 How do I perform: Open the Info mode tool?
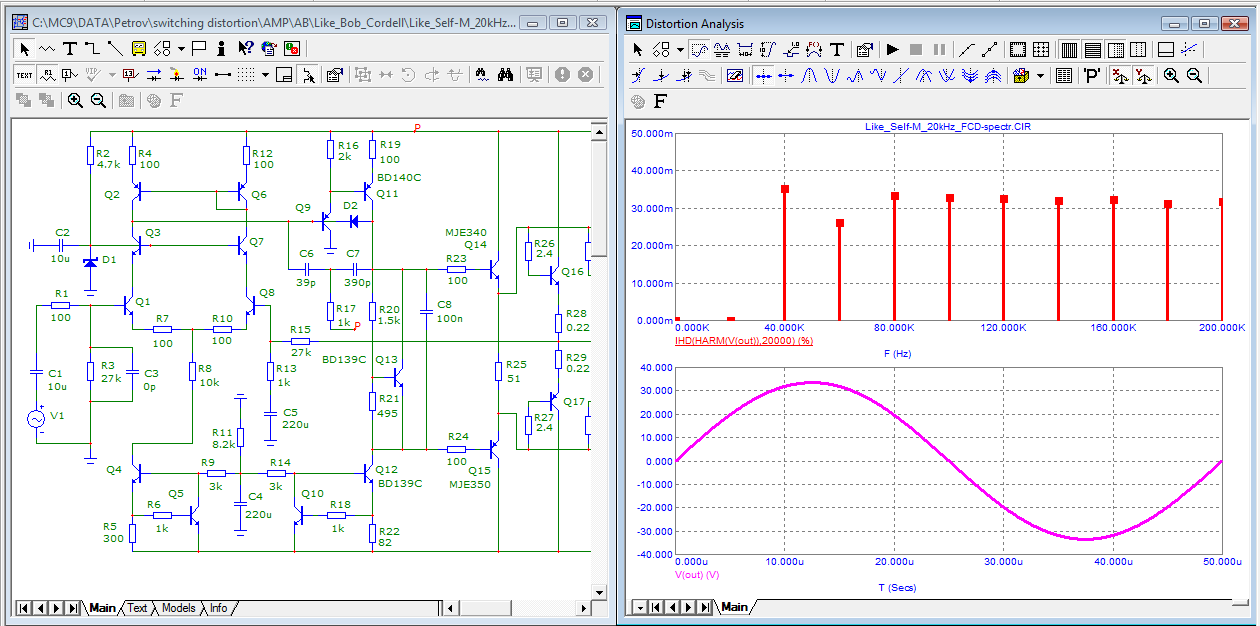221,48
